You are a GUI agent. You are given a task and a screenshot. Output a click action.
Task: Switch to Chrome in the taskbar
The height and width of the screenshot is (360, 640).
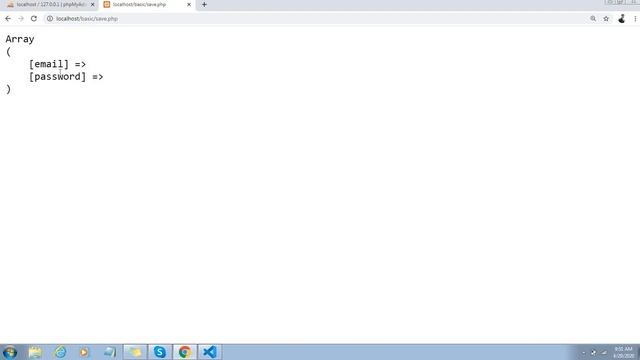coord(184,352)
